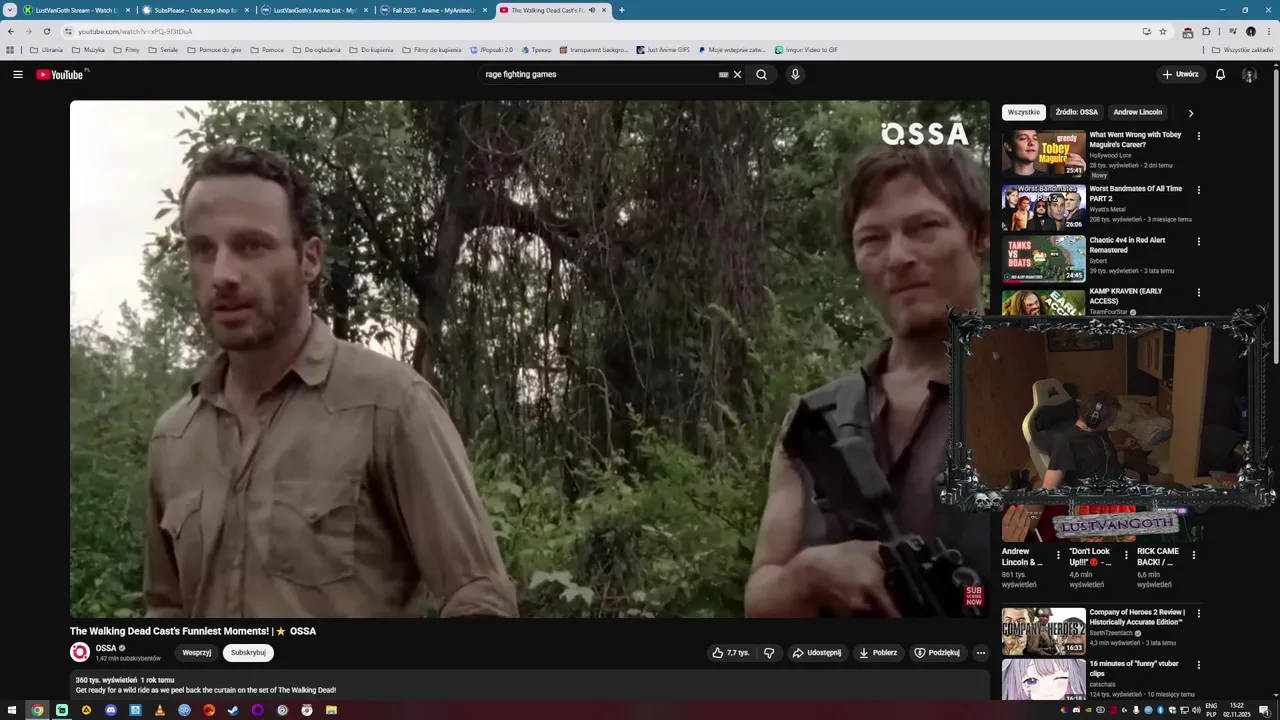Open VLC from the Windows taskbar
Screen dimensions: 1280x720
[160, 710]
